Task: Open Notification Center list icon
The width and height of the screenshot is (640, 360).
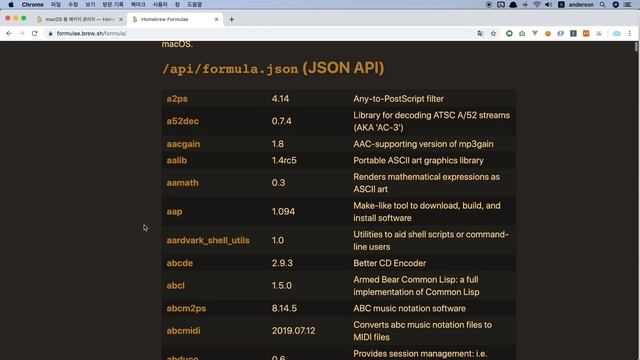Action: (628, 4)
